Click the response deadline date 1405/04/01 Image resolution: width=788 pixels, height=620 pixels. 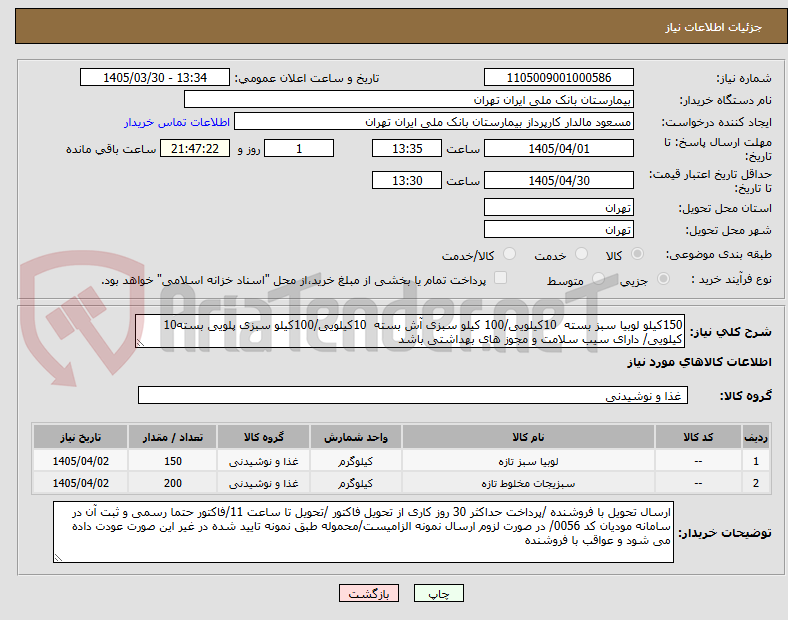pyautogui.click(x=558, y=148)
